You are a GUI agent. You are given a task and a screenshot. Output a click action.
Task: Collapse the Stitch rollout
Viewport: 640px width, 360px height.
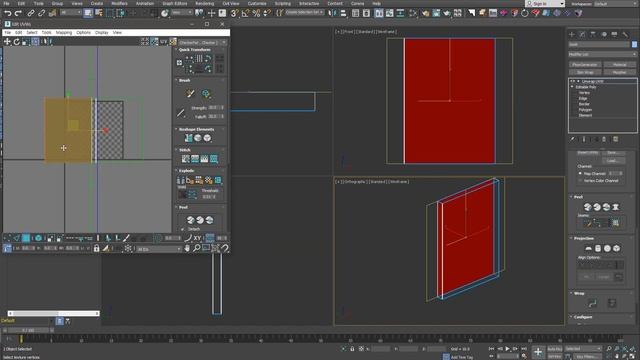(184, 150)
